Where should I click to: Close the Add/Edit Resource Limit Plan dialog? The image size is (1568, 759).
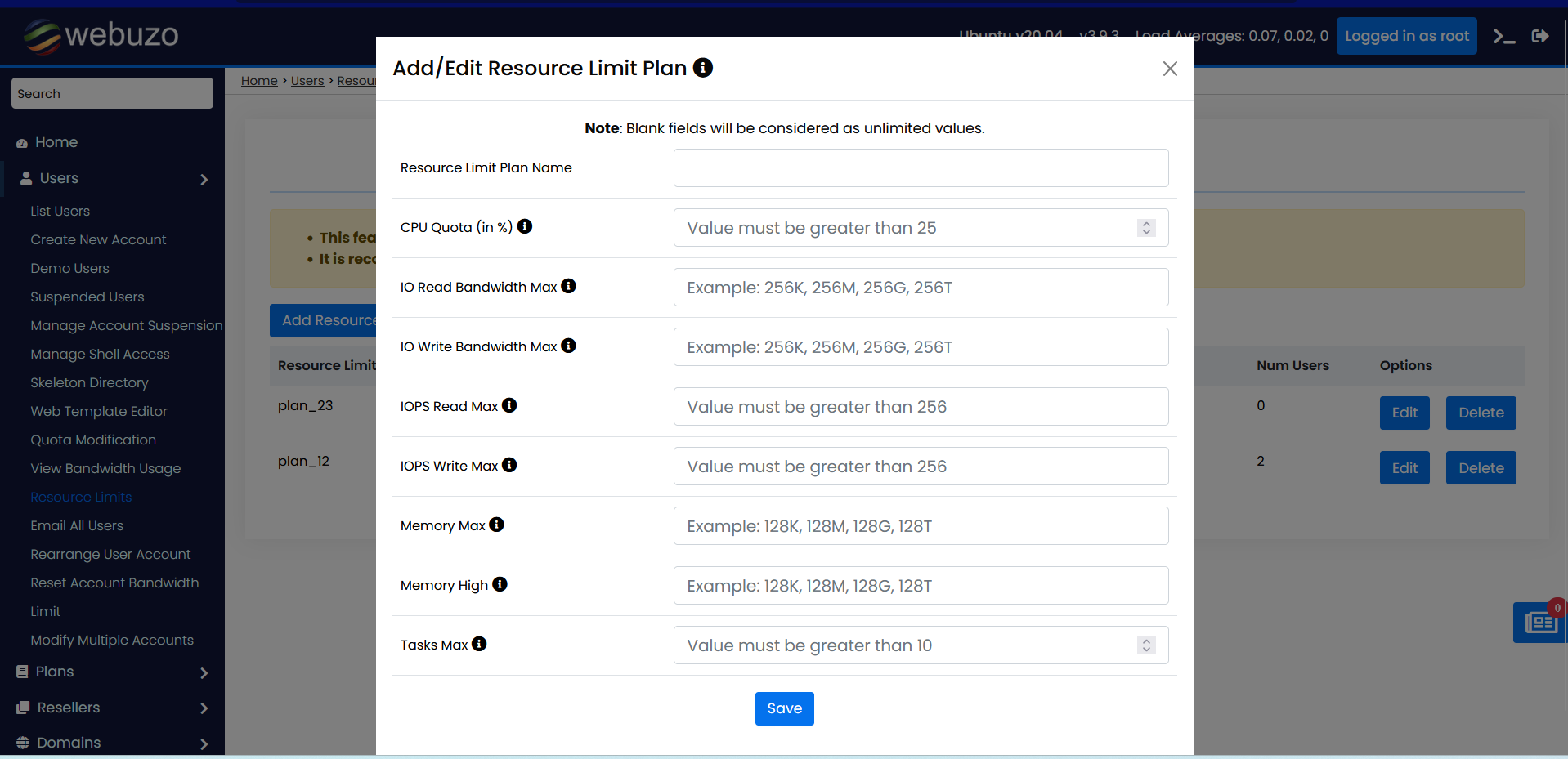pos(1170,69)
